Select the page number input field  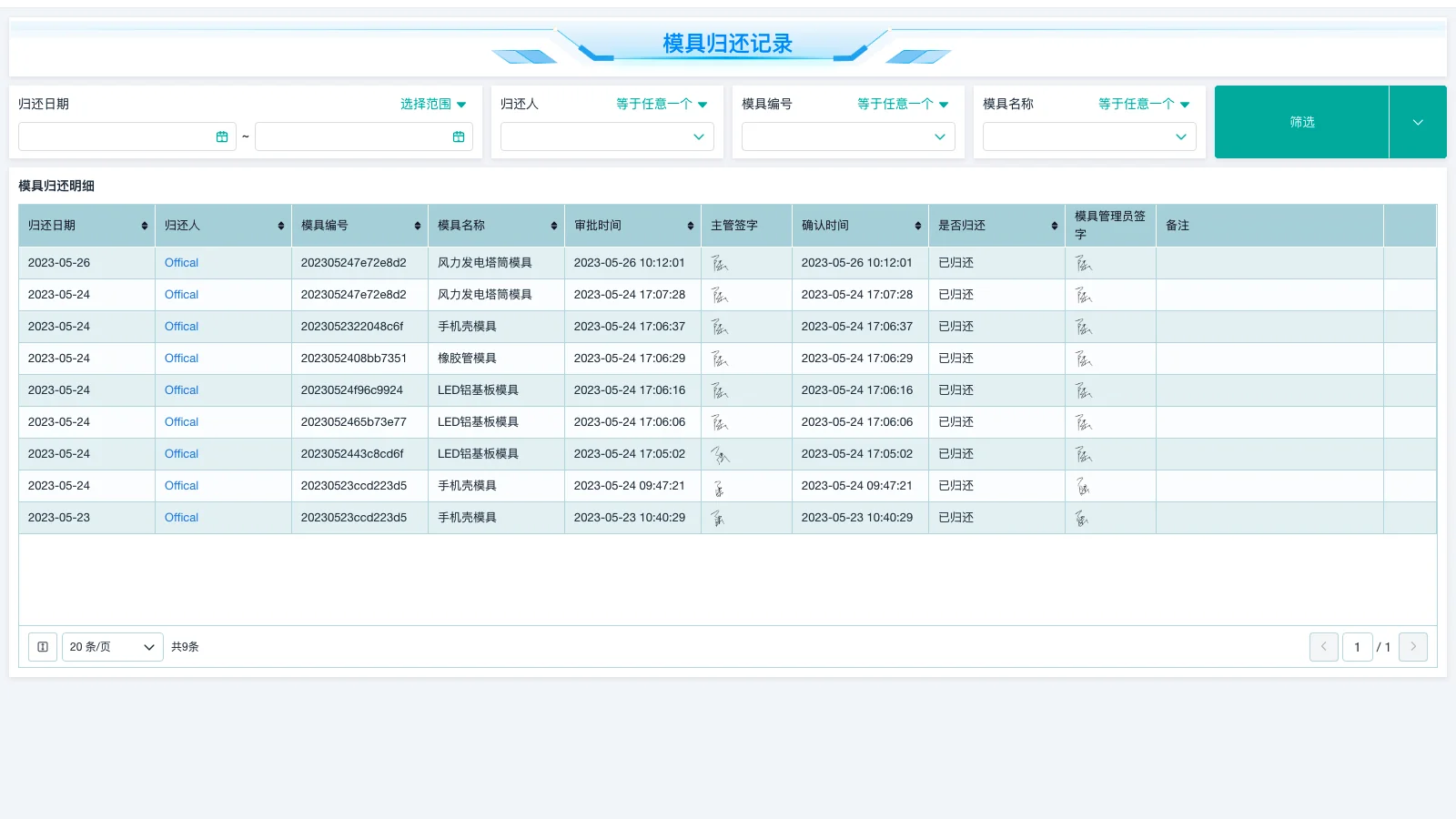(x=1357, y=647)
